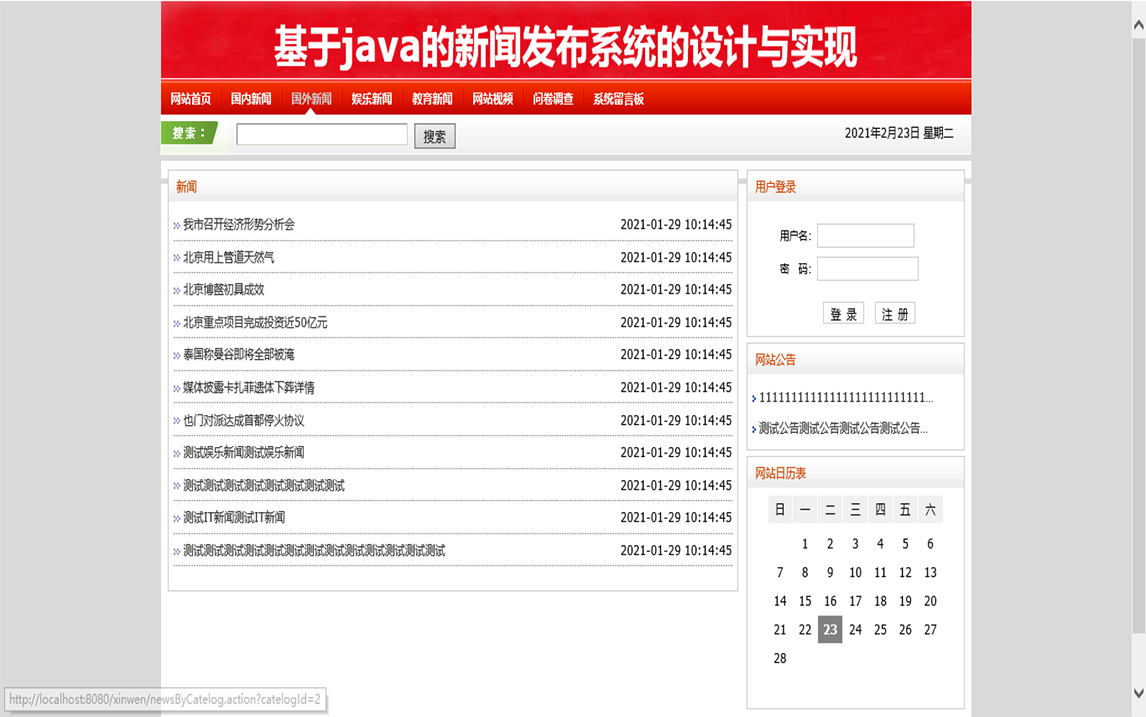The width and height of the screenshot is (1146, 717).
Task: Click the 用户登录 panel heading
Action: [775, 187]
